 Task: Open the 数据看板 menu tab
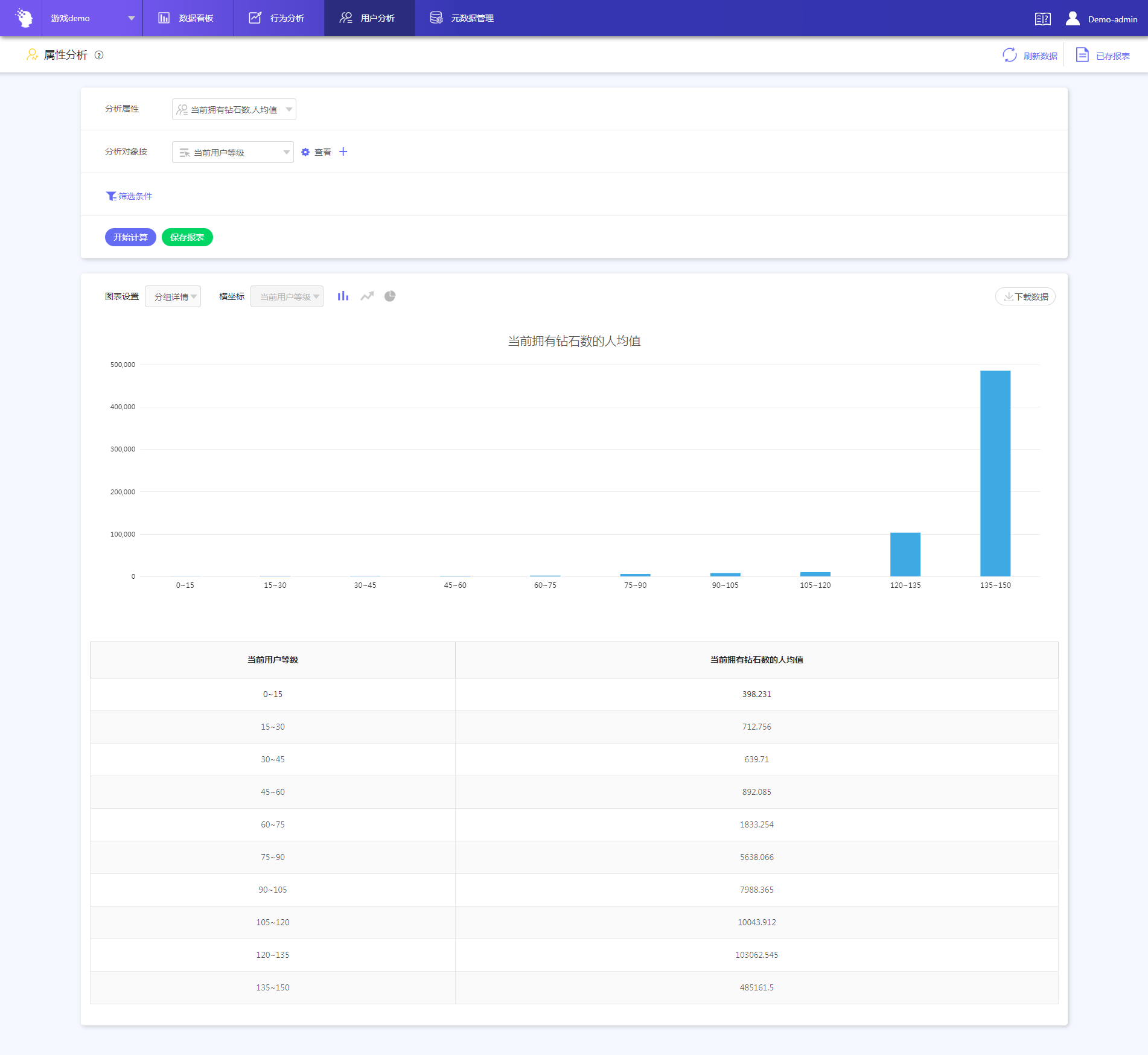point(187,18)
